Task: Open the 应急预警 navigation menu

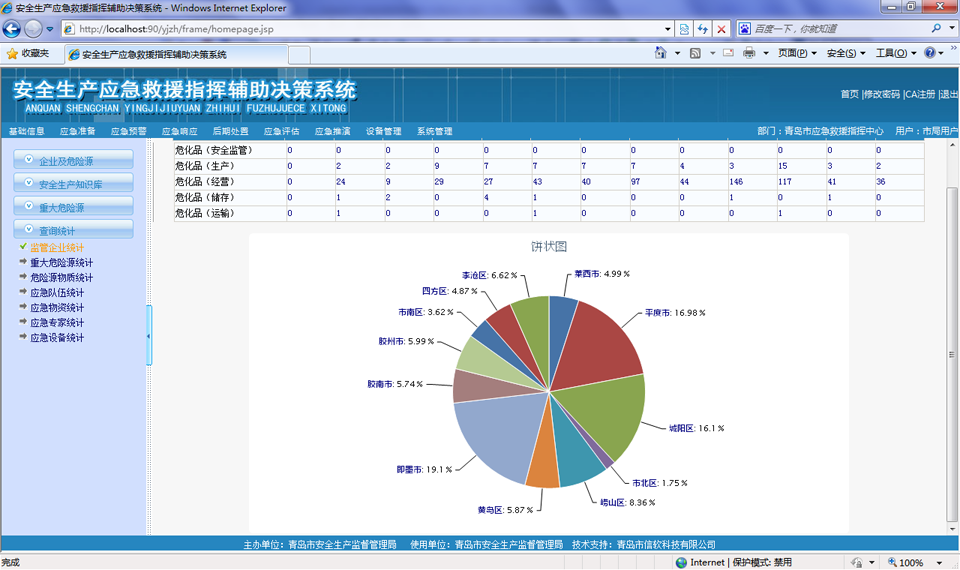Action: click(x=128, y=131)
